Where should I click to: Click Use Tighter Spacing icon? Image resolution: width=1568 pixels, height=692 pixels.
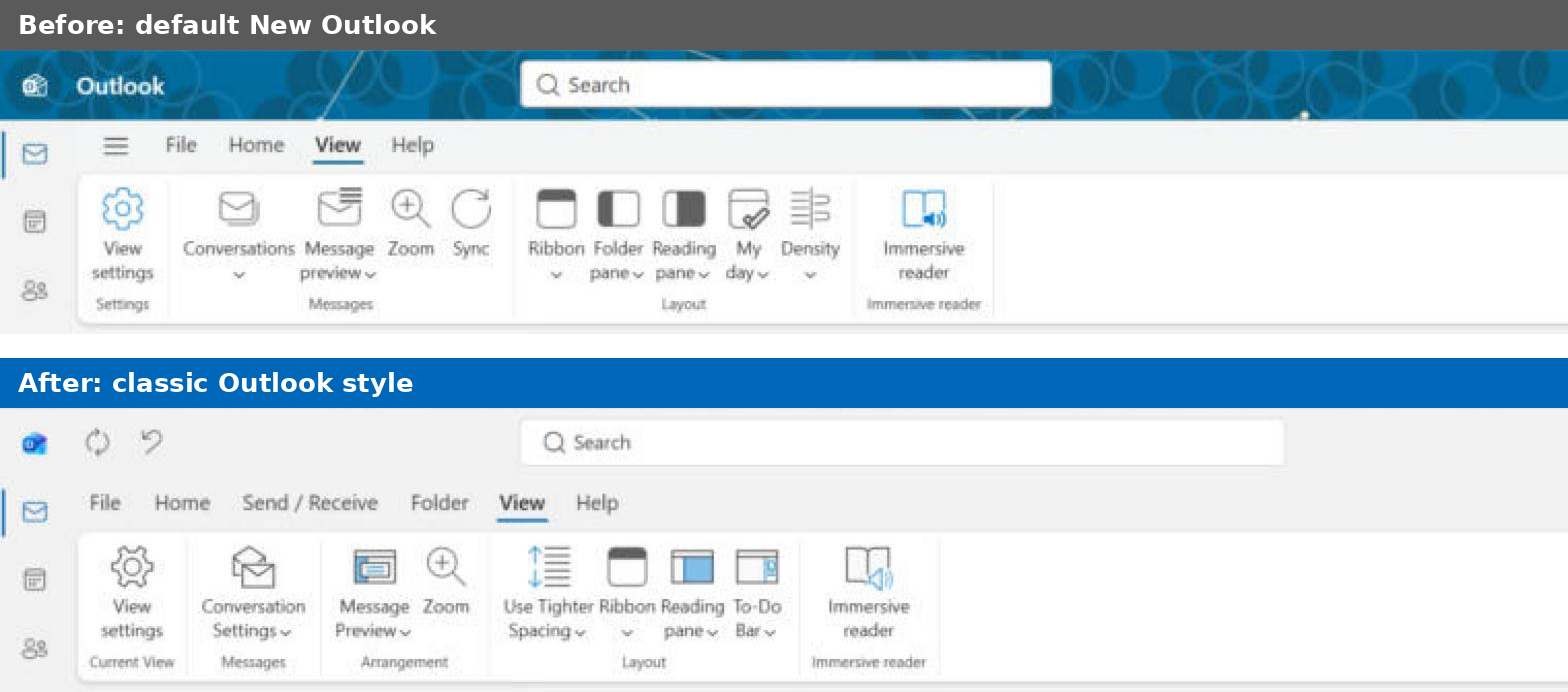tap(548, 567)
